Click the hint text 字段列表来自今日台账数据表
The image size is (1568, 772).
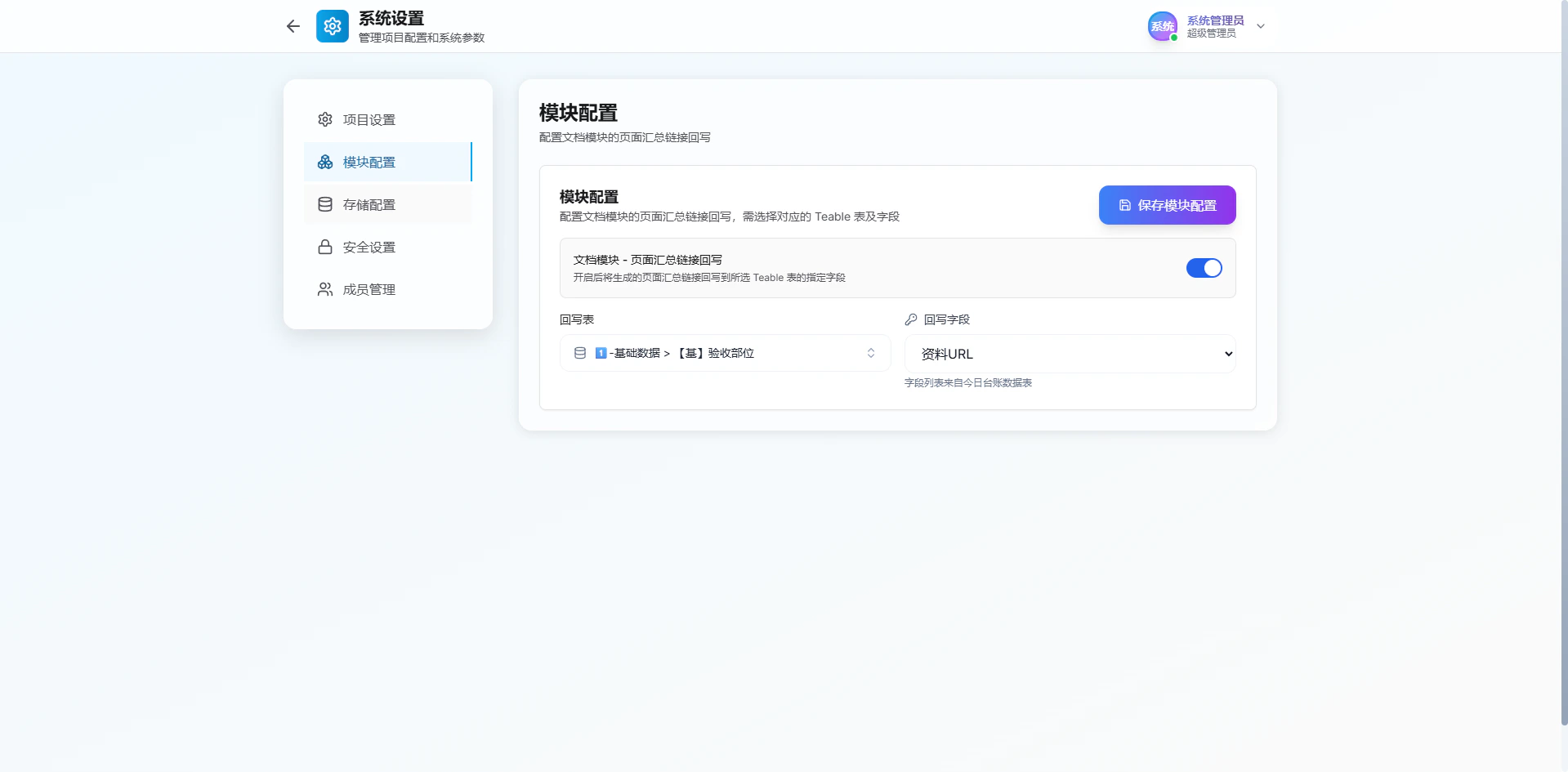pyautogui.click(x=968, y=382)
